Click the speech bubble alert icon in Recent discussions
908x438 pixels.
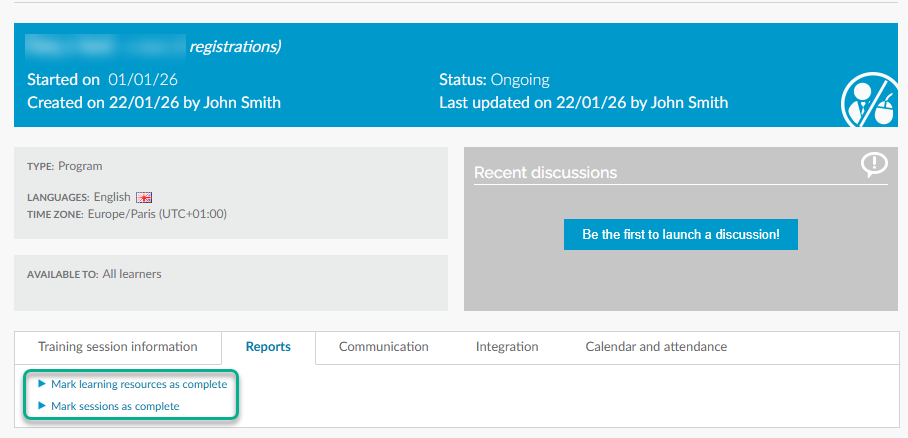[x=874, y=165]
